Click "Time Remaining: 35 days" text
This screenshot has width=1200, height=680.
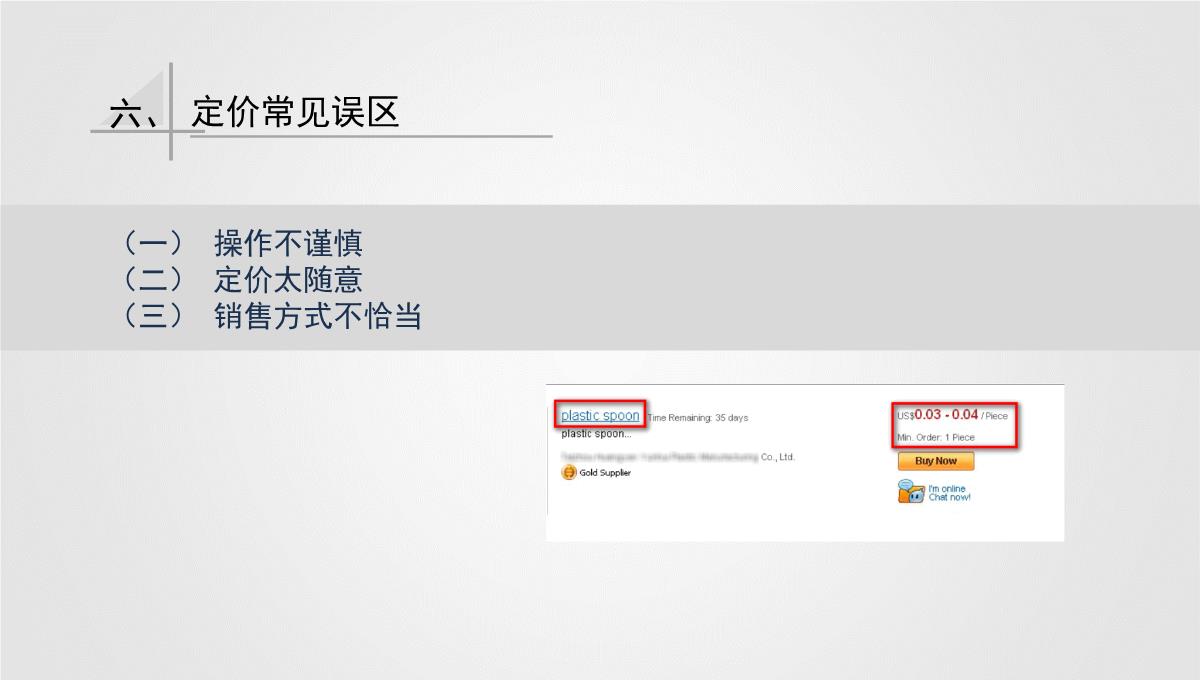[x=698, y=418]
